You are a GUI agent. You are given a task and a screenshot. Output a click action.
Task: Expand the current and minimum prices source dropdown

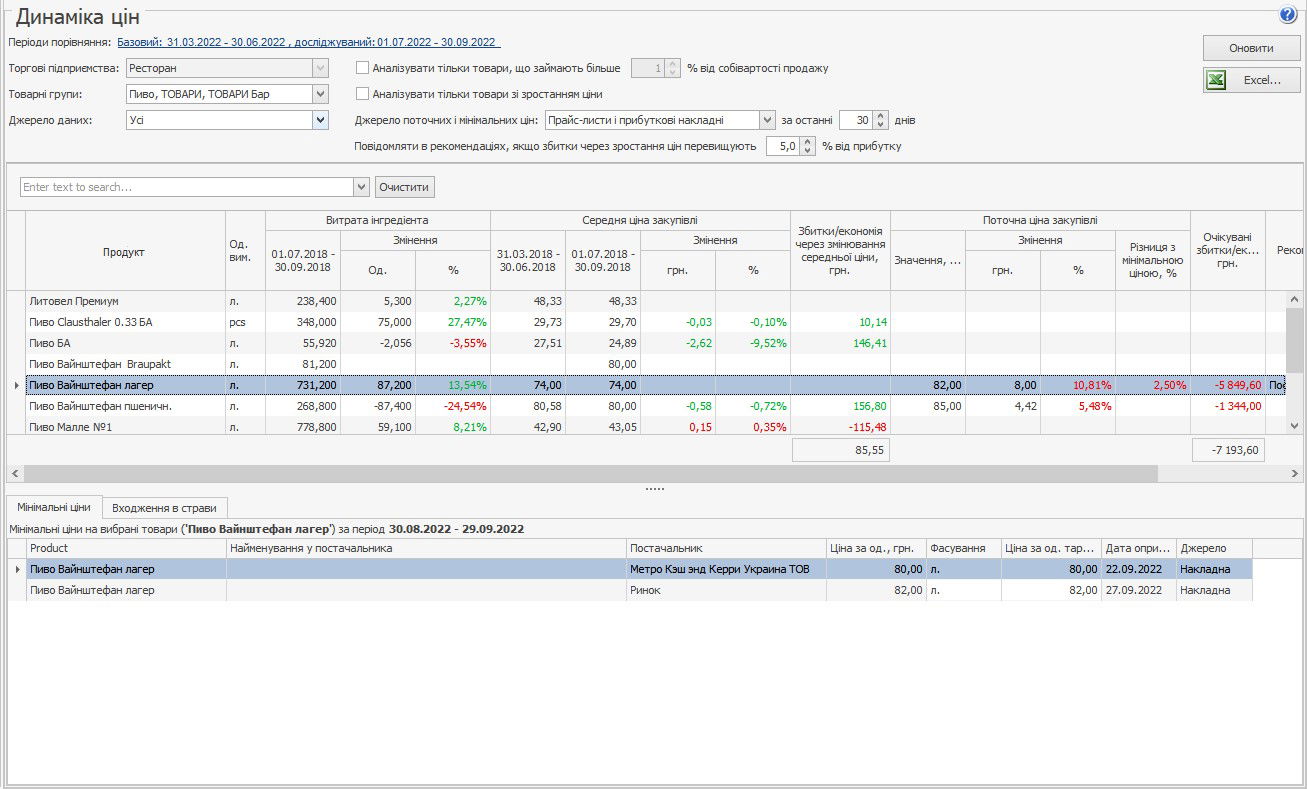[767, 120]
